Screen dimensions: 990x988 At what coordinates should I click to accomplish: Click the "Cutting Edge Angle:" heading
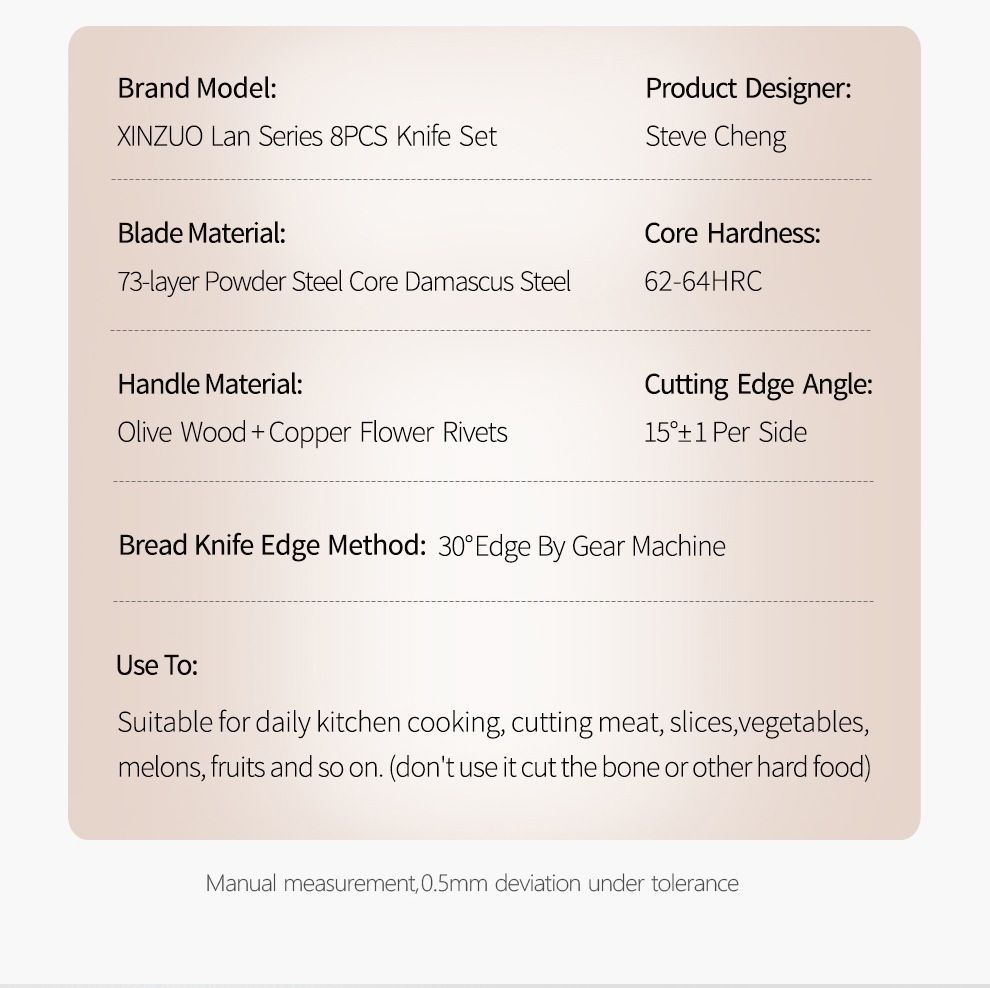758,384
